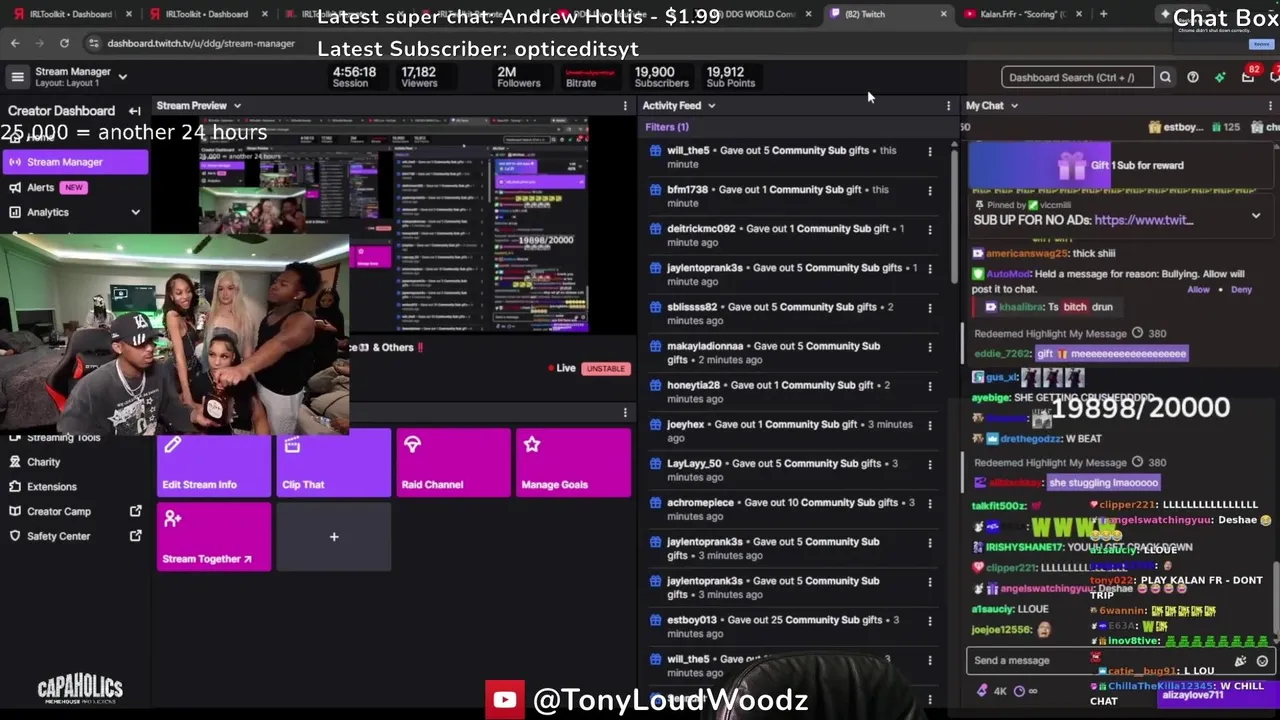Open options for achromepiece gift event

coord(930,503)
